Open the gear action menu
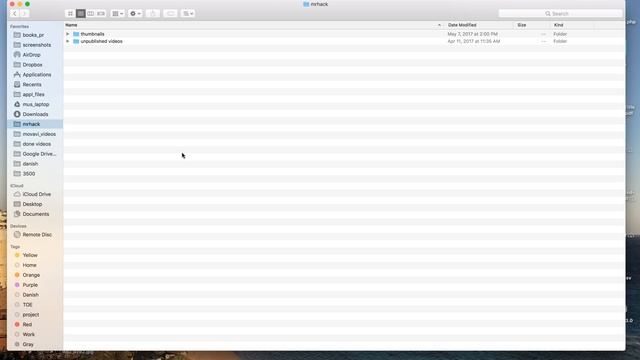The width and height of the screenshot is (640, 360). tap(135, 13)
